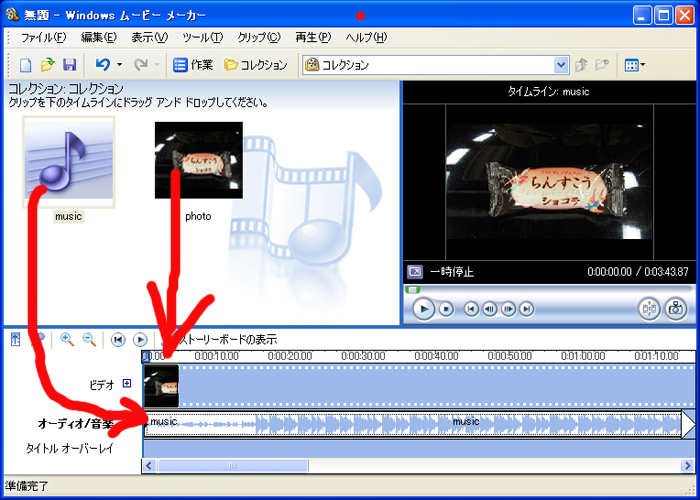Show the 作業 tasks pane
This screenshot has width=700, height=500.
[193, 65]
